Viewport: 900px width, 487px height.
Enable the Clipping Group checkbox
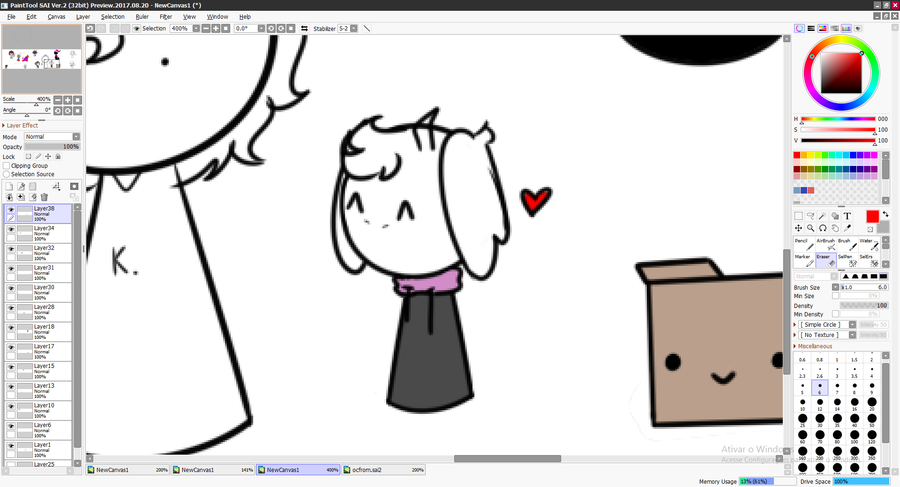point(7,165)
